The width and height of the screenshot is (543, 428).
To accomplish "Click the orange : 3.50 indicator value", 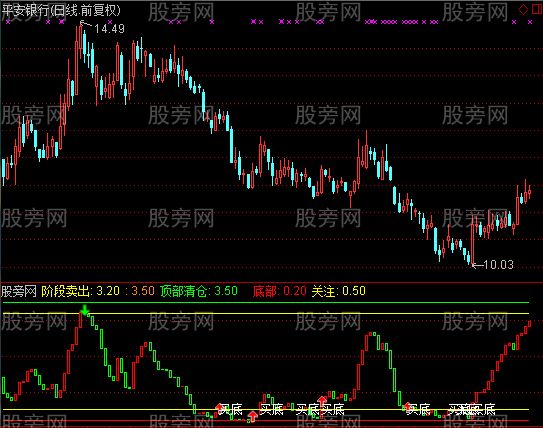I will point(140,291).
